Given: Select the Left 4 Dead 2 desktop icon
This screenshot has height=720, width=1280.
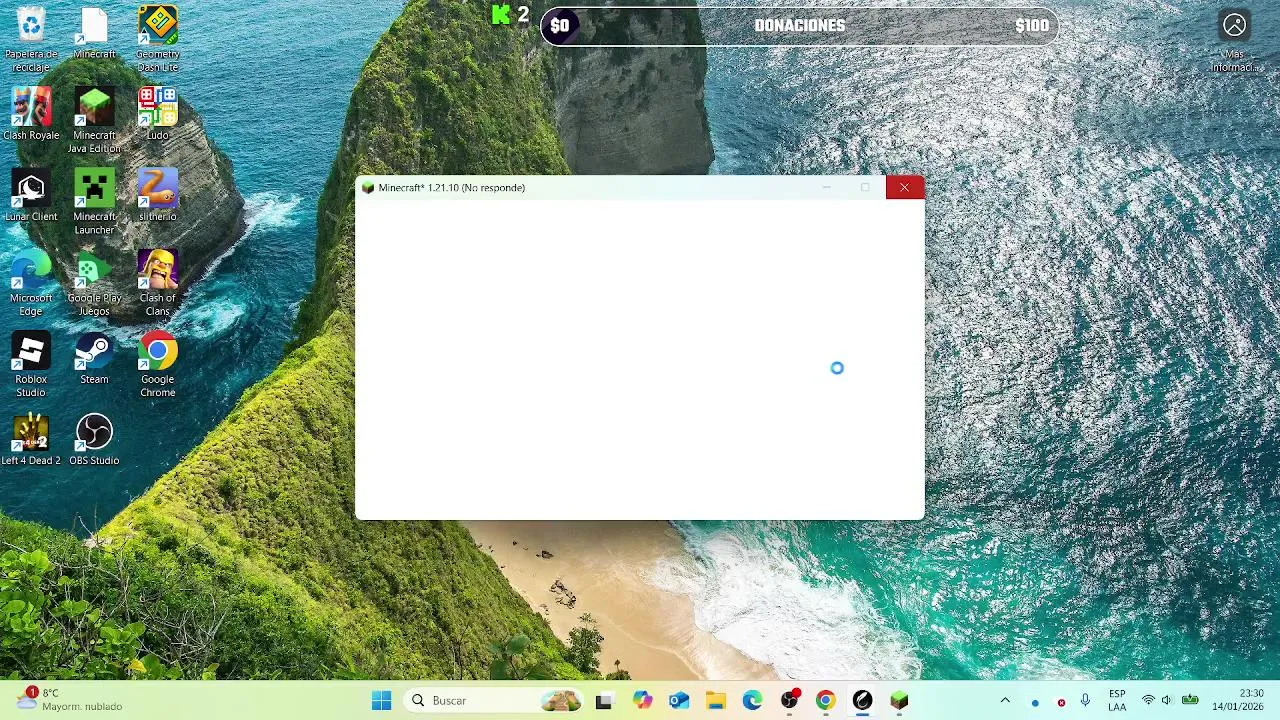Looking at the screenshot, I should pos(31,439).
